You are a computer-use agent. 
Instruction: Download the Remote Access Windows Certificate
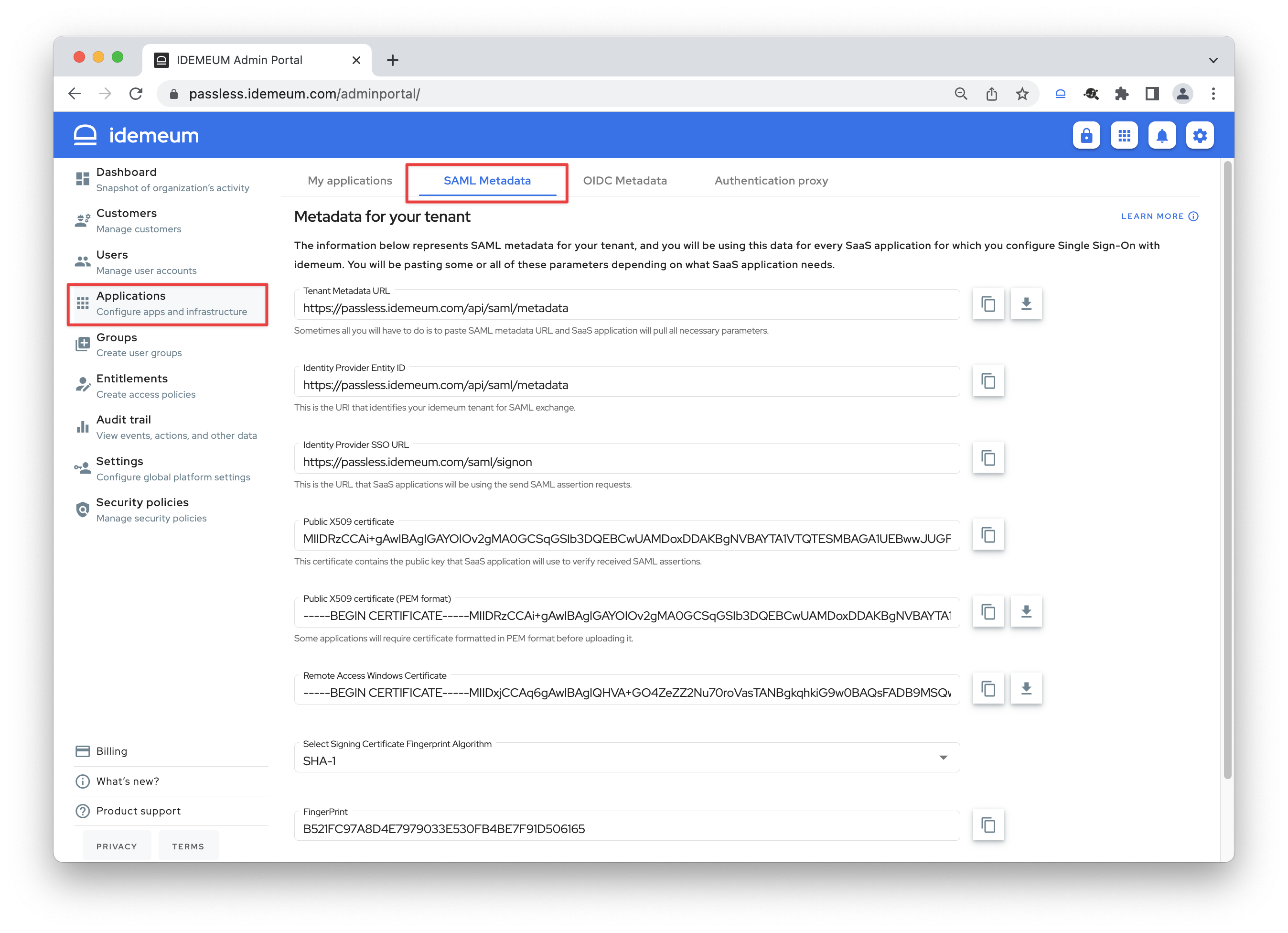click(1026, 689)
